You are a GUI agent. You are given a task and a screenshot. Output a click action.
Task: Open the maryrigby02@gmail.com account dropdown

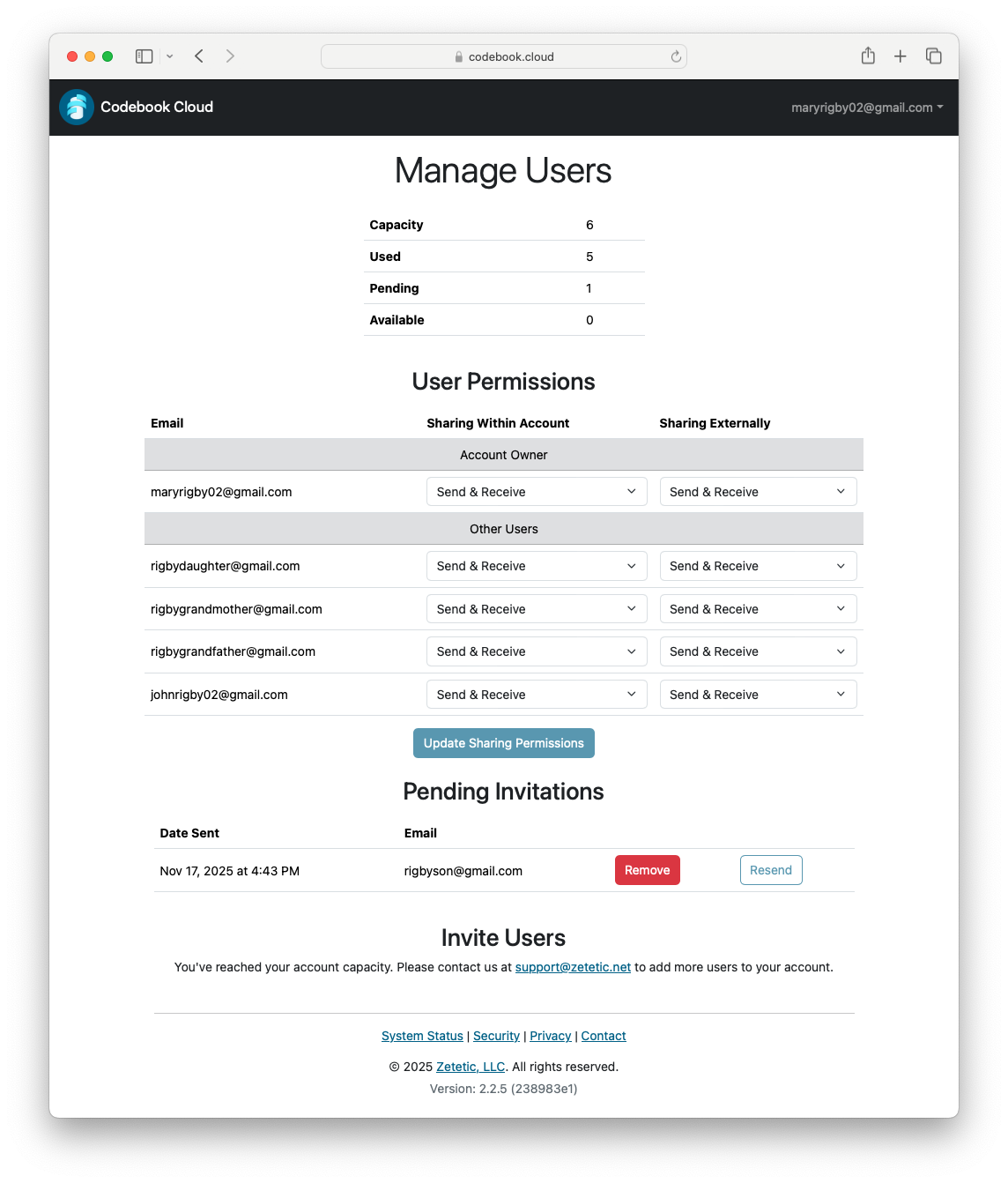tap(866, 108)
